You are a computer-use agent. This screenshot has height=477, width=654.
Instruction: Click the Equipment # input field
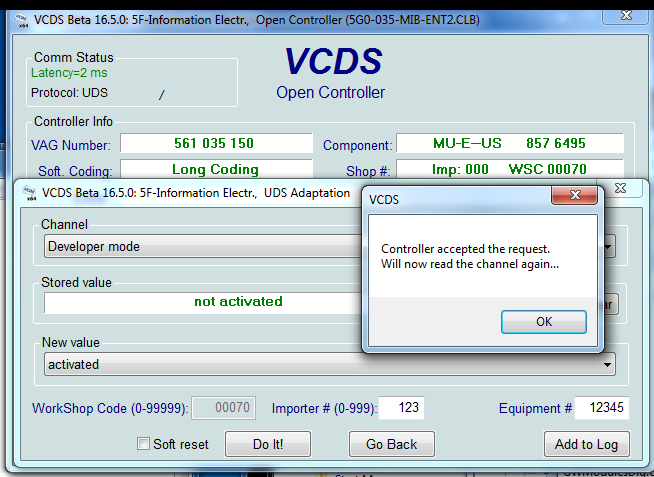tap(601, 407)
